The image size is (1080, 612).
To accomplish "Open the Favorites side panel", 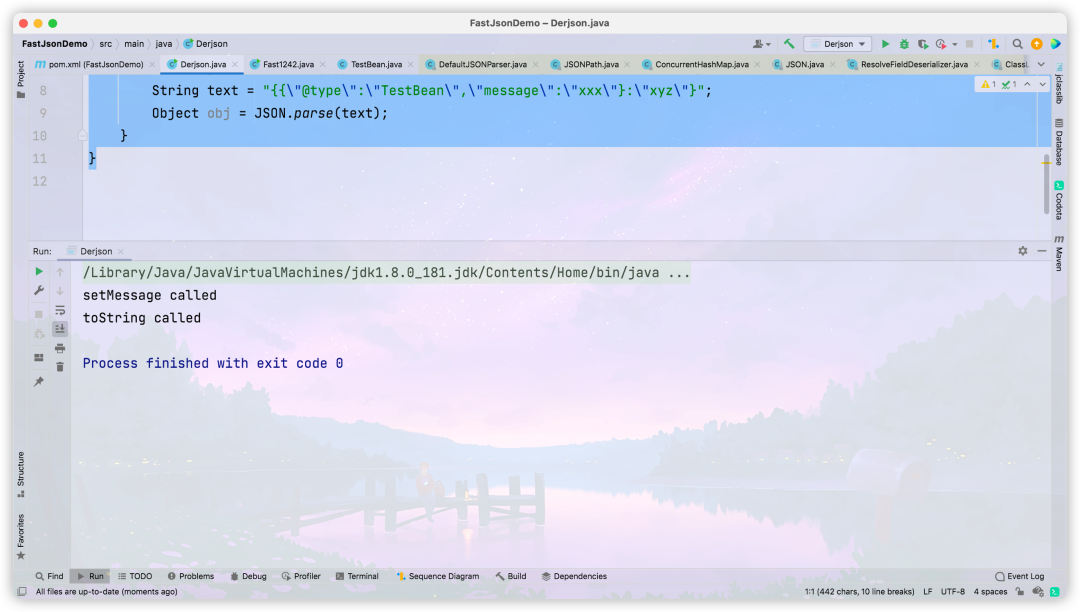I will coord(21,536).
